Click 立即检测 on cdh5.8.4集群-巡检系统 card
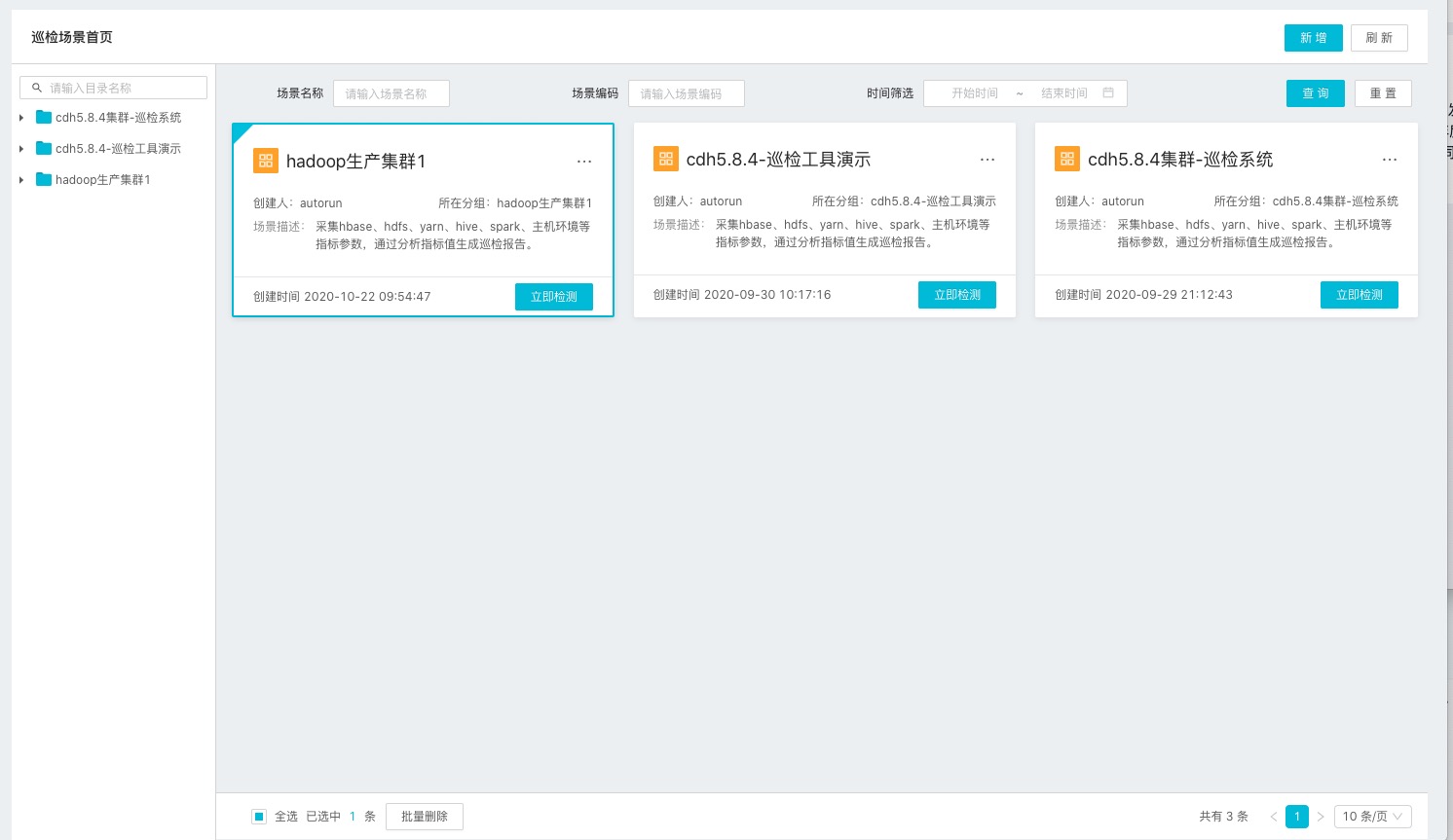Image resolution: width=1453 pixels, height=840 pixels. 1360,295
